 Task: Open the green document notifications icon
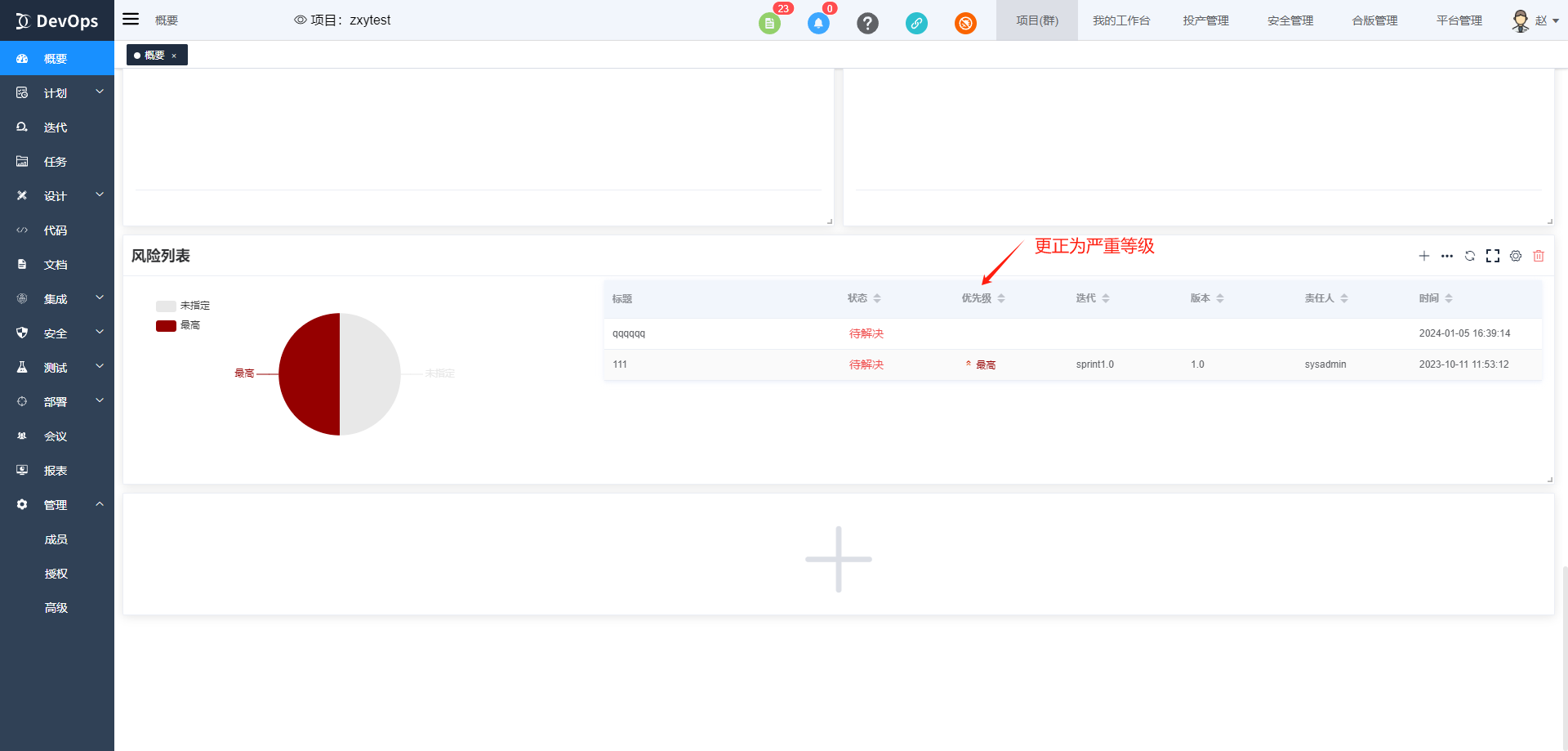pos(769,23)
